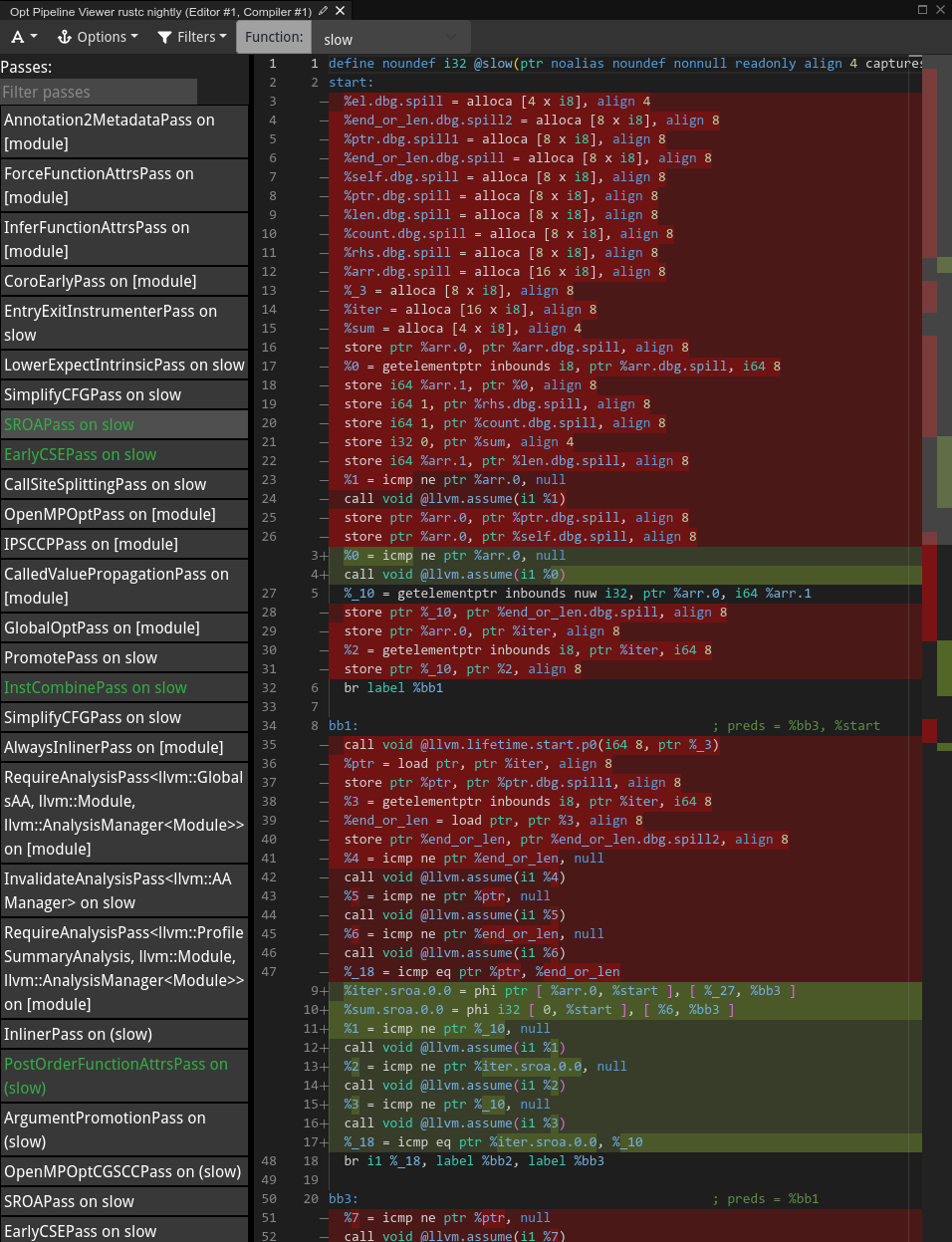This screenshot has height=1242, width=952.
Task: Click the '%sum.sroa.0.0 = phi i32' line
Action: pos(539,1010)
